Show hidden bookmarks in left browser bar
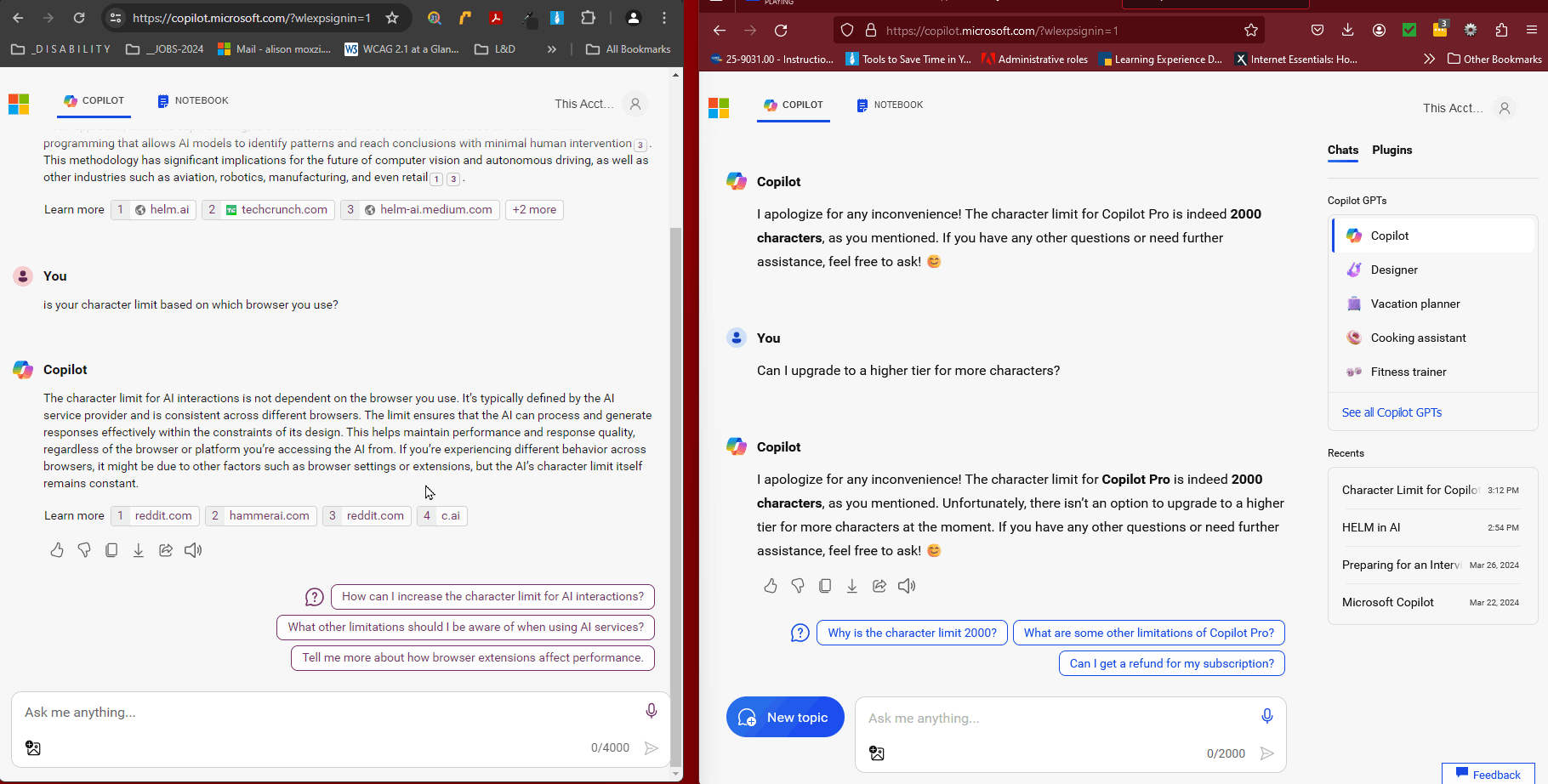1548x784 pixels. click(x=552, y=49)
